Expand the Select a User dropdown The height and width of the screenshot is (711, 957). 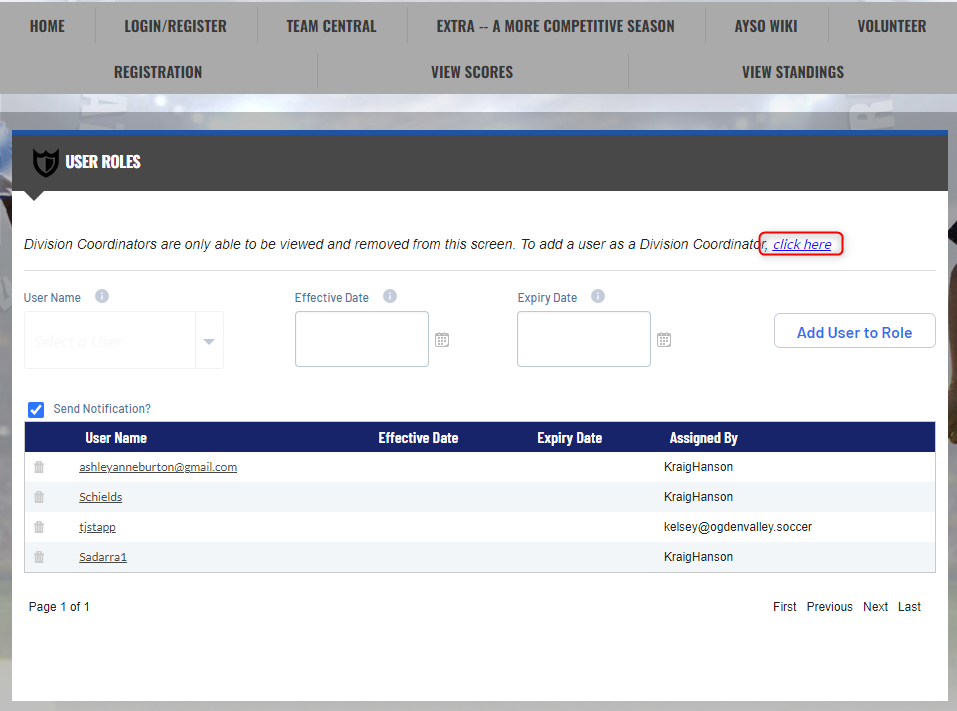click(x=208, y=341)
